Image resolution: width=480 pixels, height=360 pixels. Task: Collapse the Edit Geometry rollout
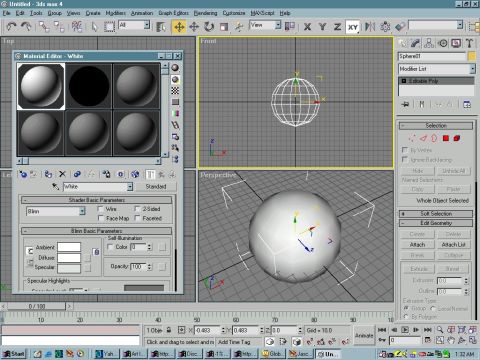click(x=436, y=223)
